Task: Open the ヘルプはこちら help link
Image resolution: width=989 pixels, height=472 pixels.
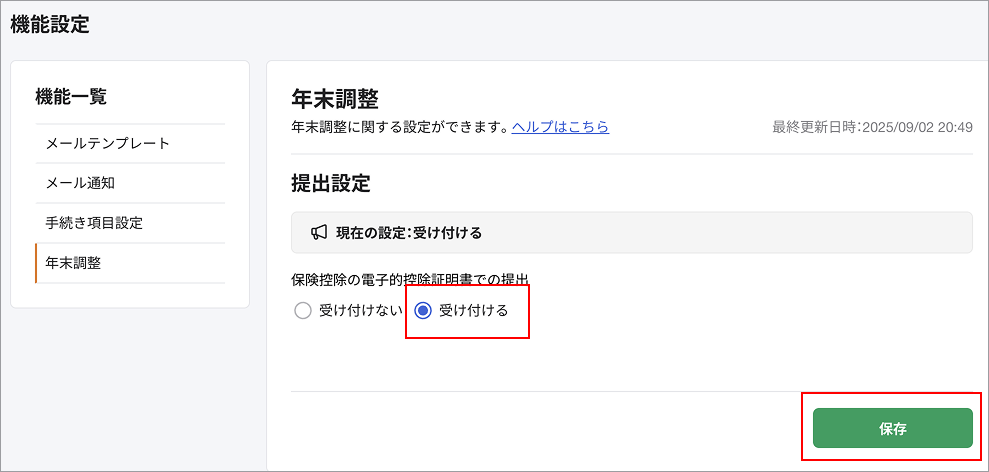Action: pos(560,127)
